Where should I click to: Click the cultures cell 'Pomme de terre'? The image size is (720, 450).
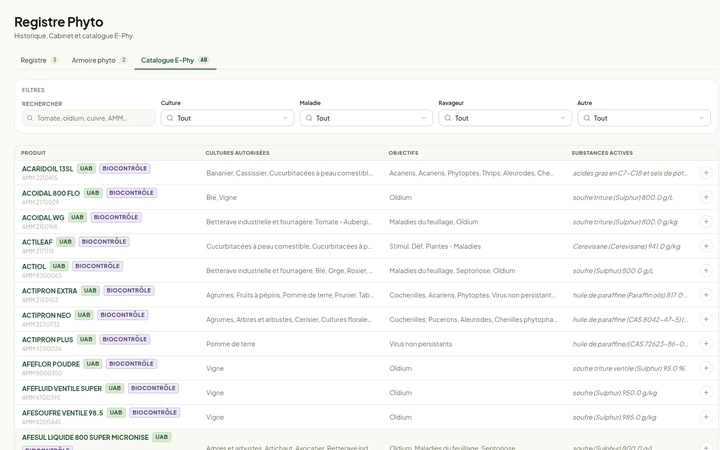(x=231, y=344)
